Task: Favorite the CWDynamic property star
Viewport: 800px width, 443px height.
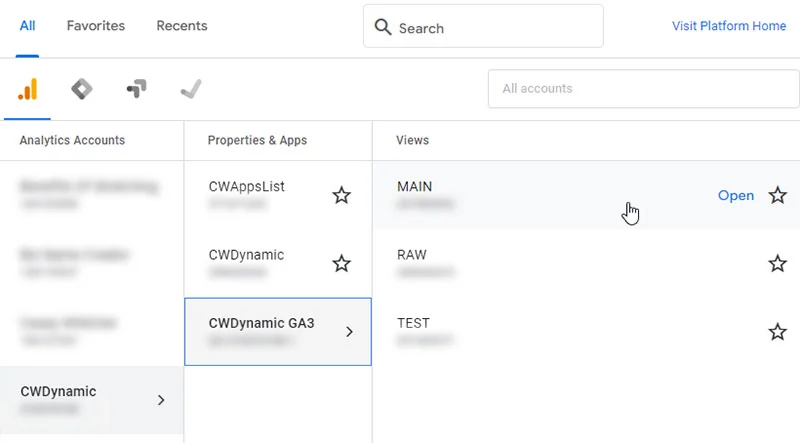Action: (x=342, y=264)
